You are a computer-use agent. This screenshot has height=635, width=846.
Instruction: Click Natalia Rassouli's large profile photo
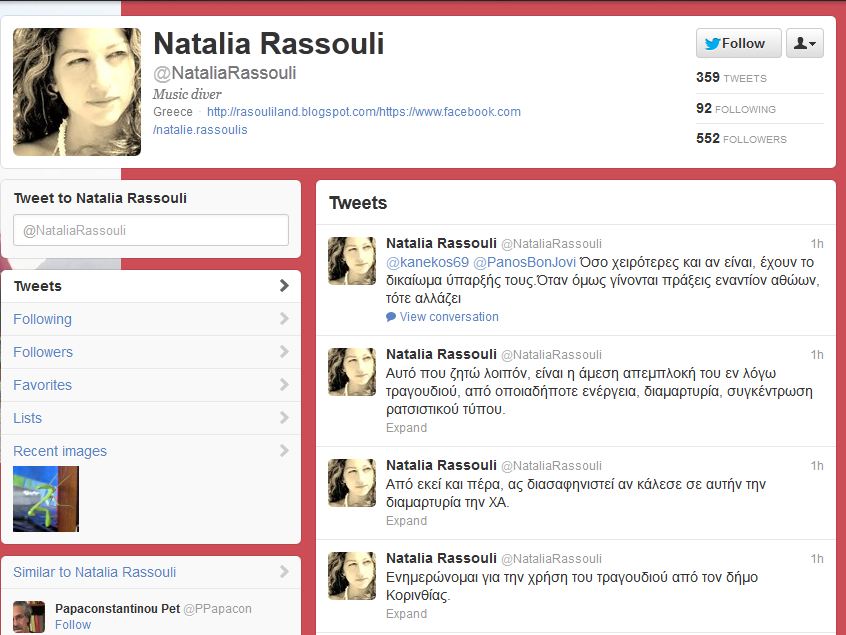(77, 92)
